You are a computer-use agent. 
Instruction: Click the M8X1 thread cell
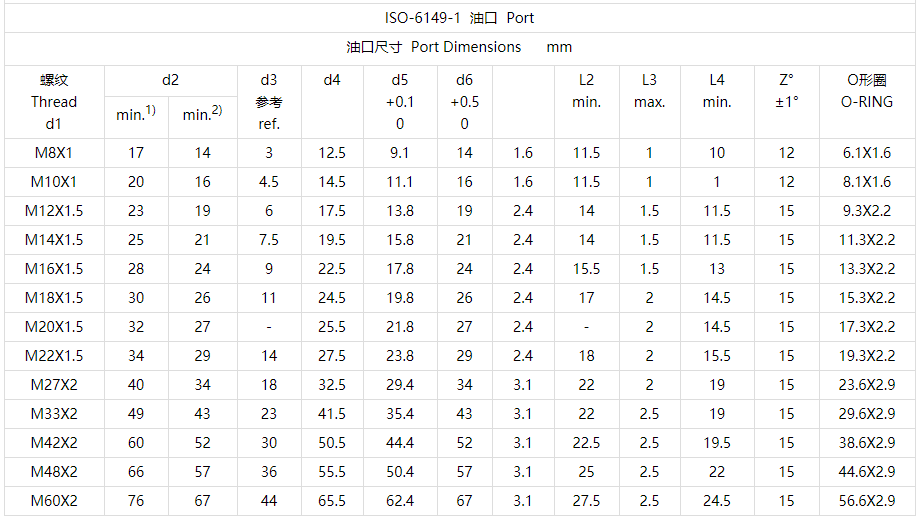coord(54,153)
